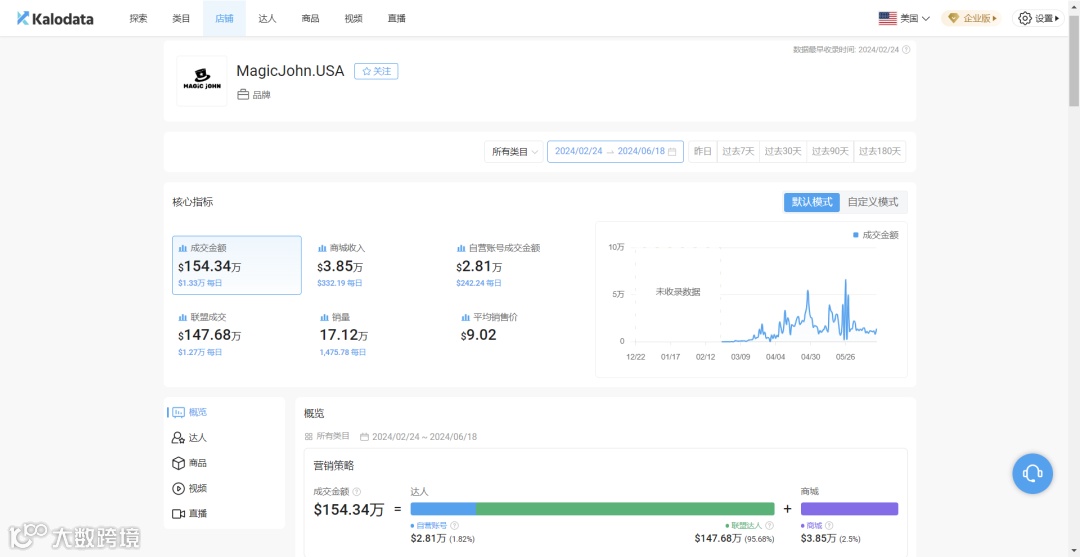The width and height of the screenshot is (1080, 557).
Task: Select the 过去180天 time range
Action: pyautogui.click(x=880, y=151)
